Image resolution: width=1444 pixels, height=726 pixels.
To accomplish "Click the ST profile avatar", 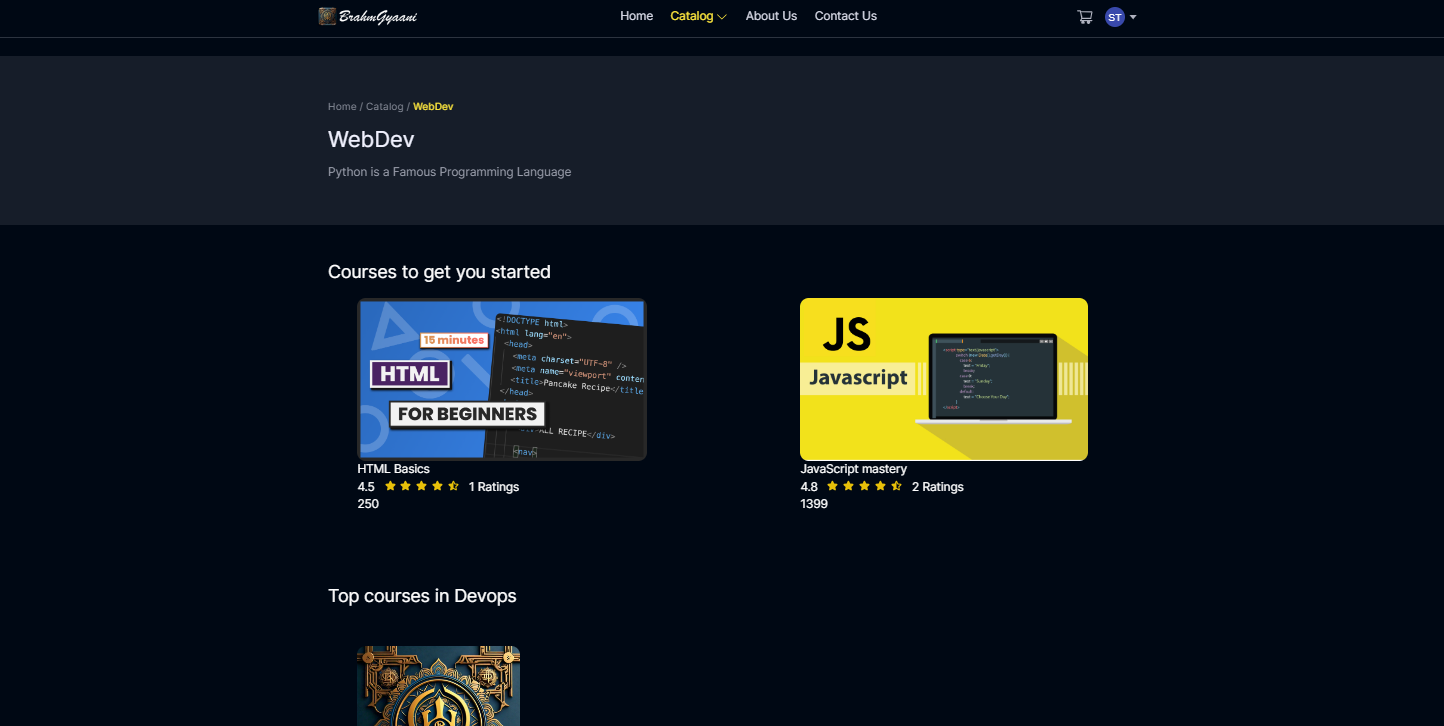I will click(1114, 17).
